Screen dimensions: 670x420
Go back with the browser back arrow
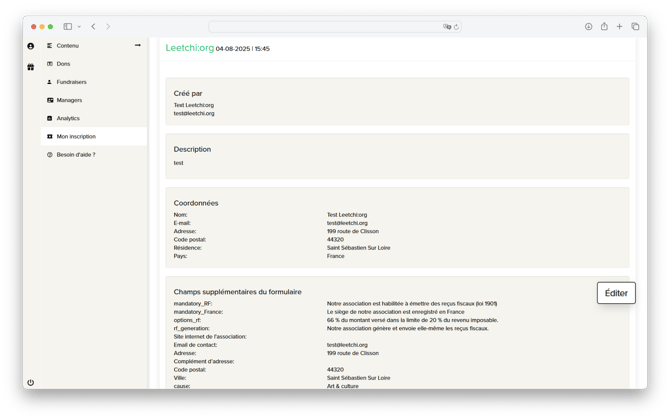click(93, 26)
